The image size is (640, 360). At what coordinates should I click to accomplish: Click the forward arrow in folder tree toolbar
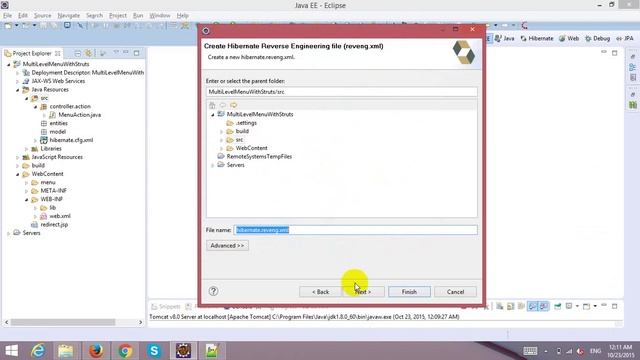pos(233,105)
